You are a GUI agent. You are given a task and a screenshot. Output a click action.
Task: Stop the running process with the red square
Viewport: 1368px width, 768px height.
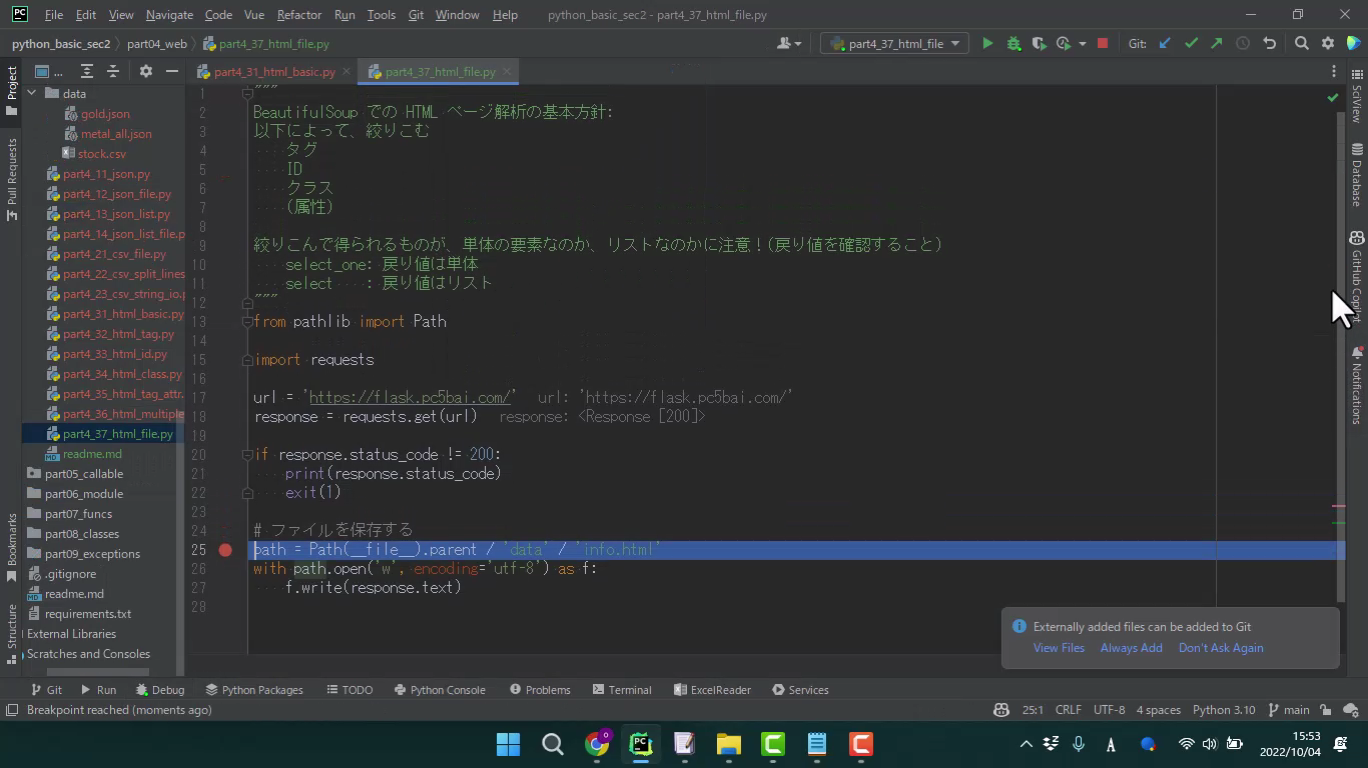pyautogui.click(x=1102, y=43)
